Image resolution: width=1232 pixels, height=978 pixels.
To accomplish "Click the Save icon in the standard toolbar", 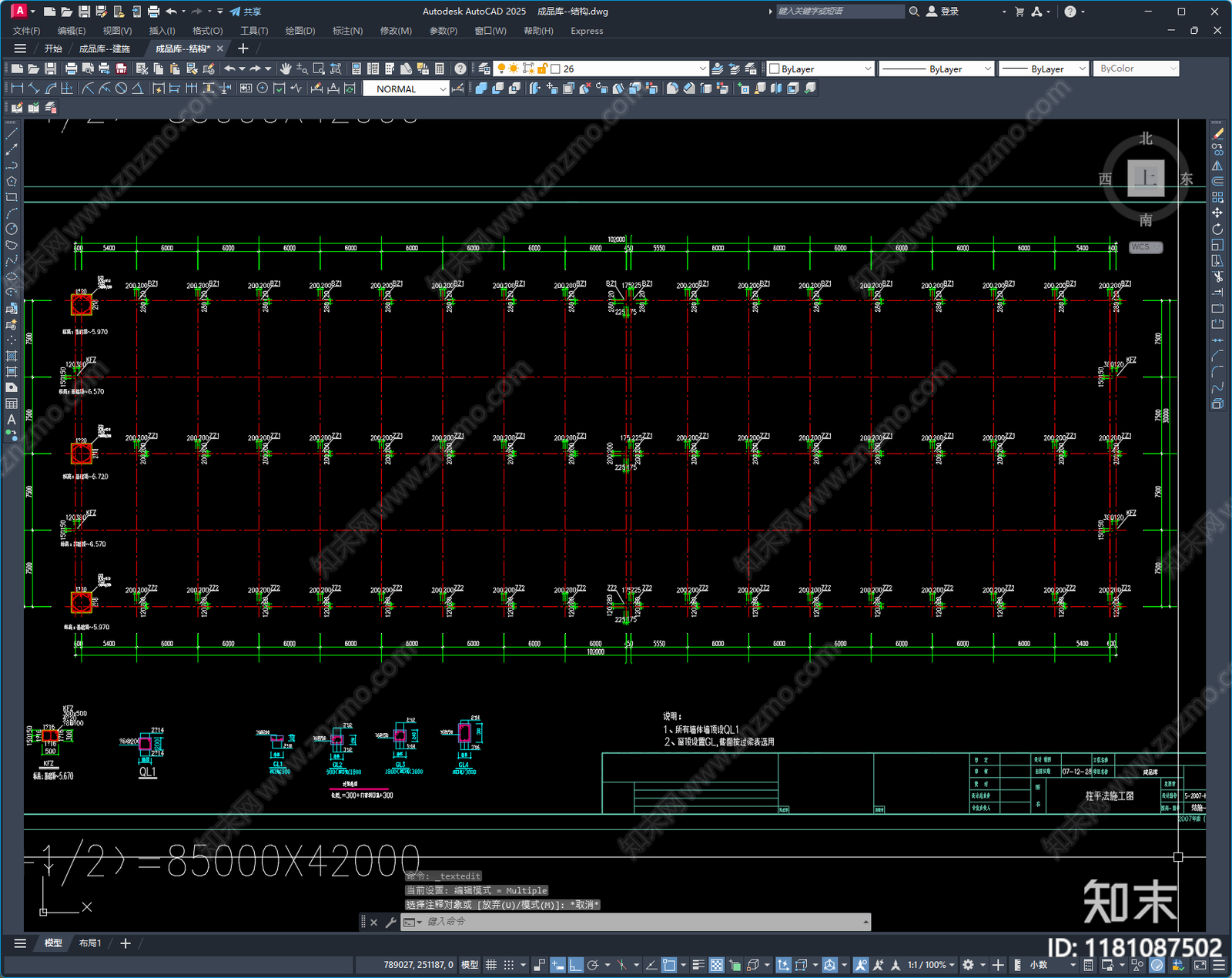I will [51, 69].
